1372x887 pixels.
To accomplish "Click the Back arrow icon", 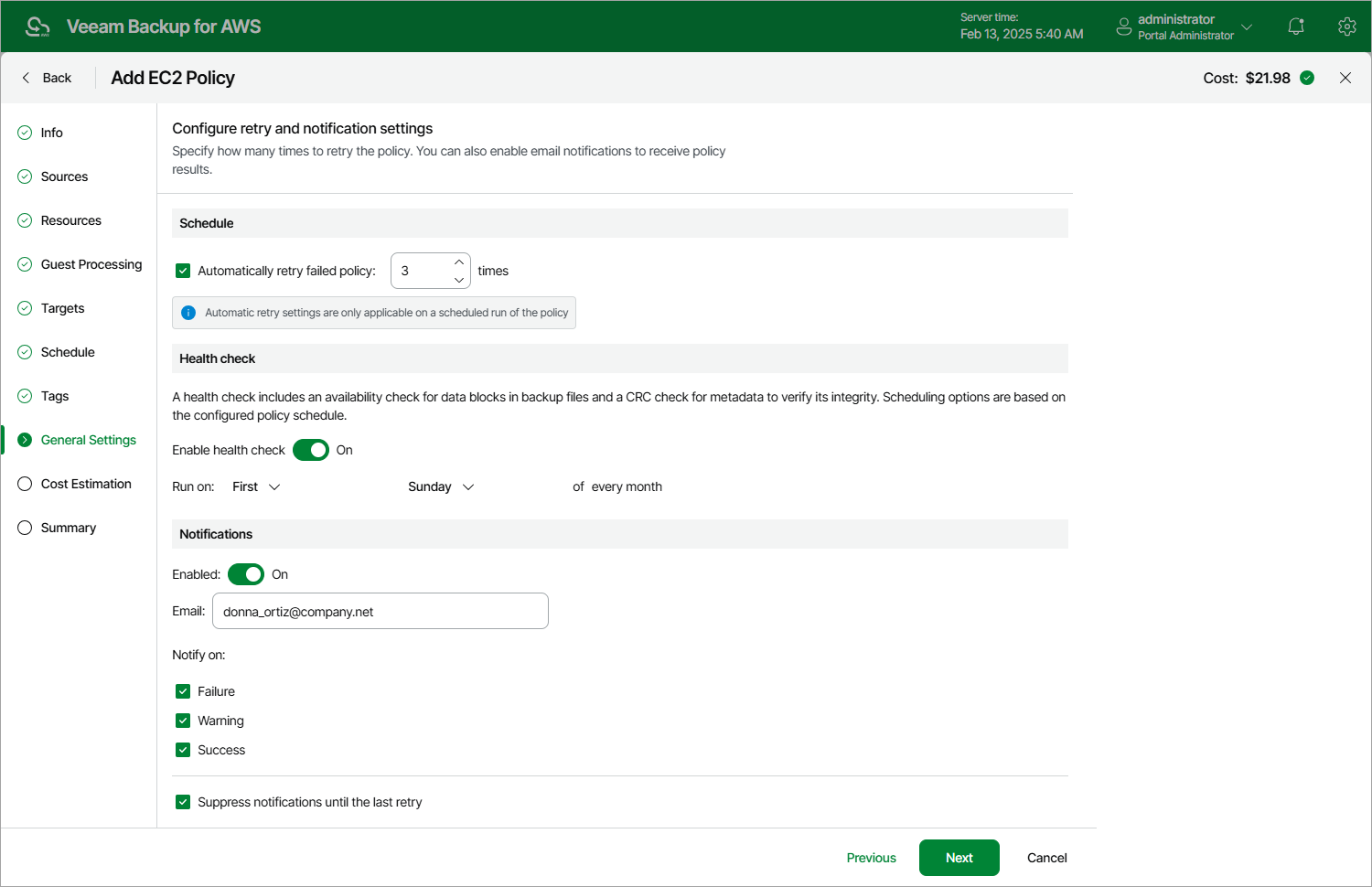I will tap(26, 78).
